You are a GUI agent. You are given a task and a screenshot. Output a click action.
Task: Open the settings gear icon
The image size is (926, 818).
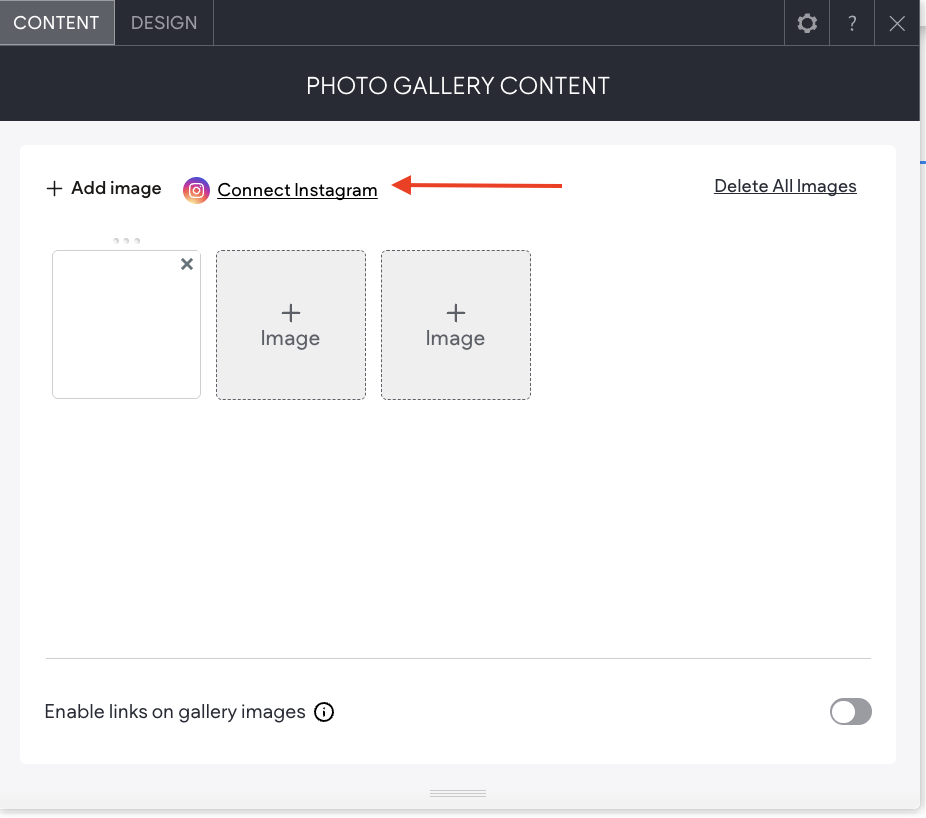(x=807, y=23)
